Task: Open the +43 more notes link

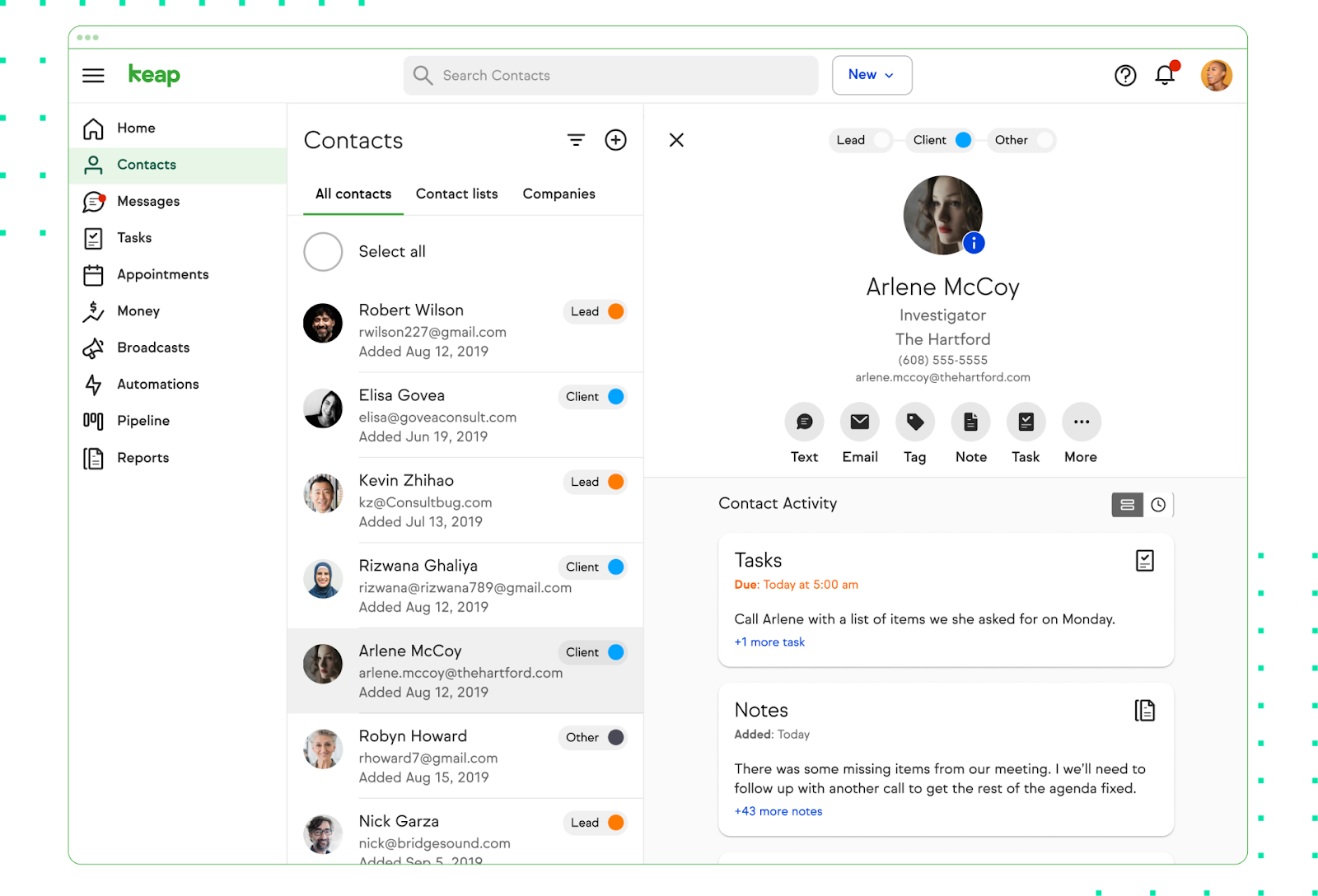Action: tap(778, 812)
